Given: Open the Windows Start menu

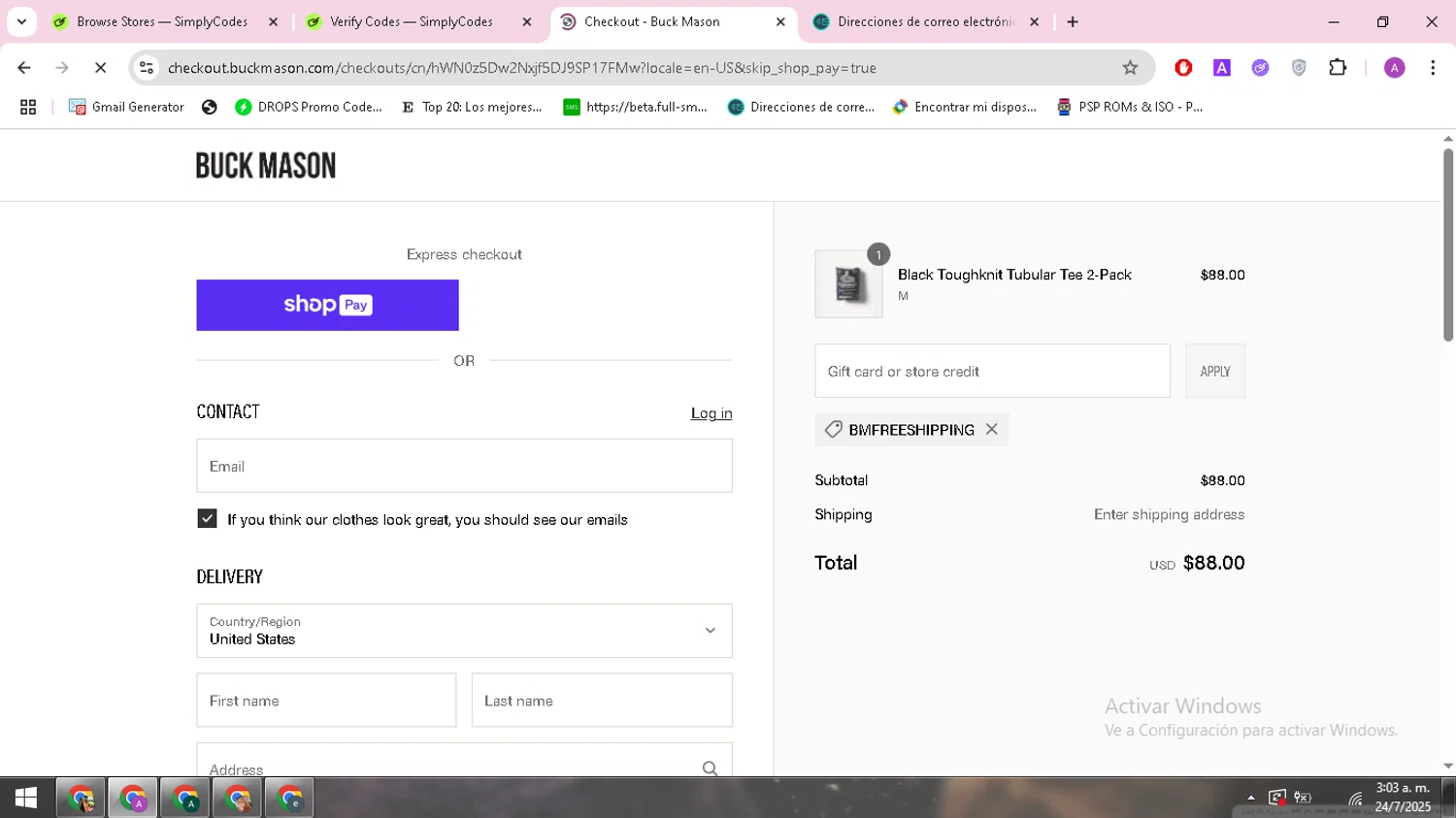Looking at the screenshot, I should (x=26, y=799).
